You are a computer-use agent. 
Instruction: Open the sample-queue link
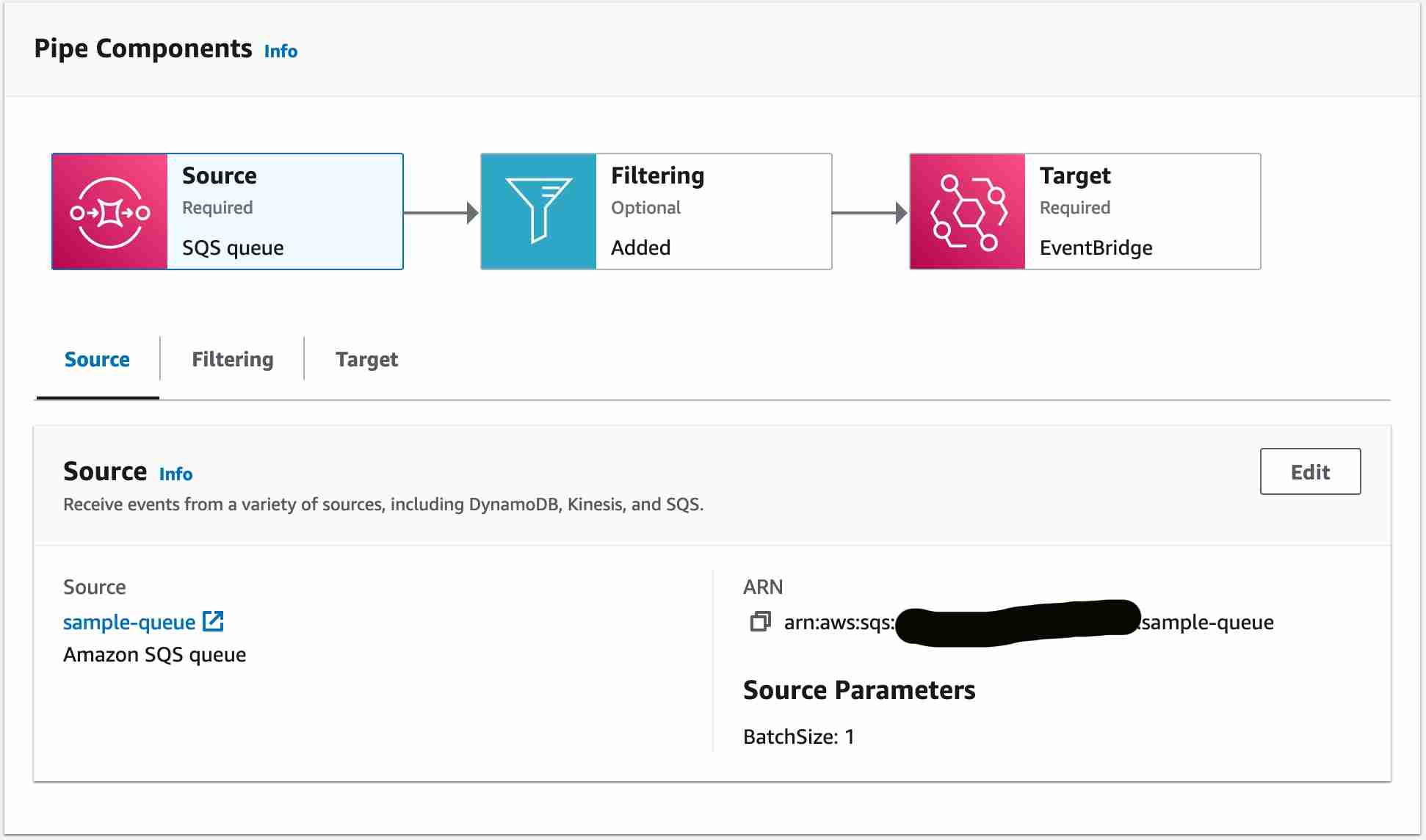point(129,622)
